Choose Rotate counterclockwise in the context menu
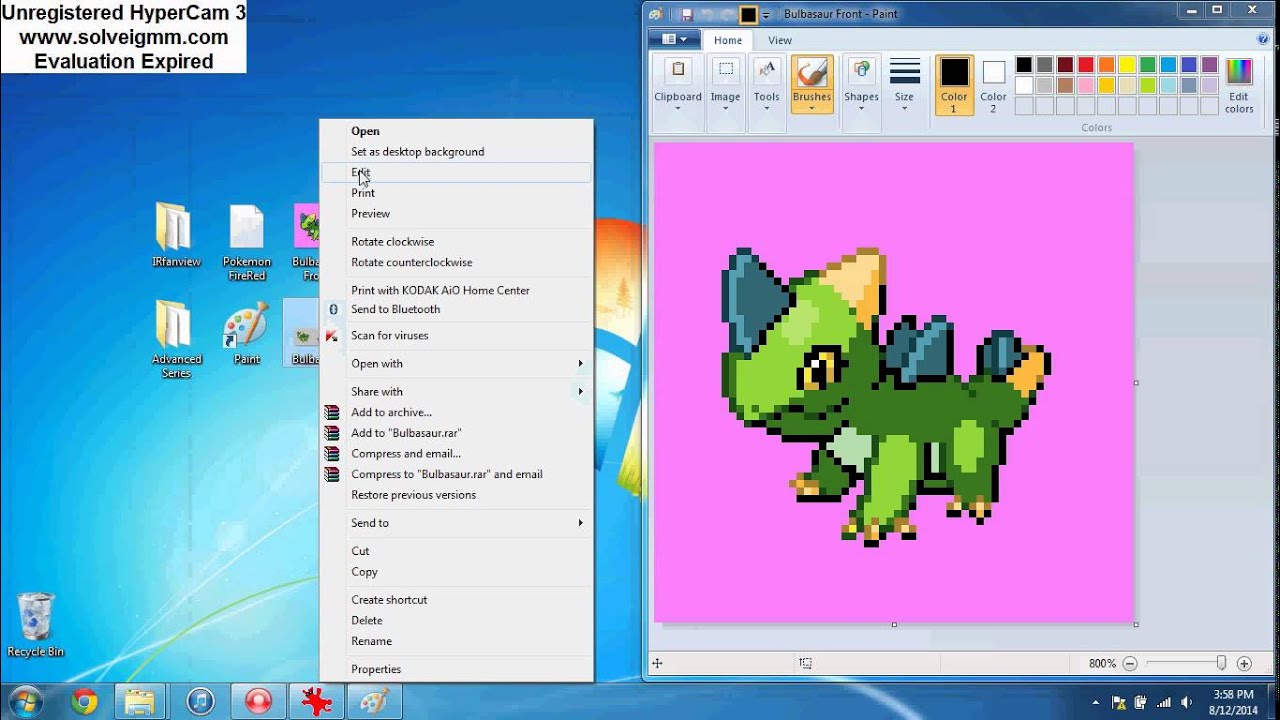This screenshot has width=1280, height=720. pyautogui.click(x=456, y=263)
